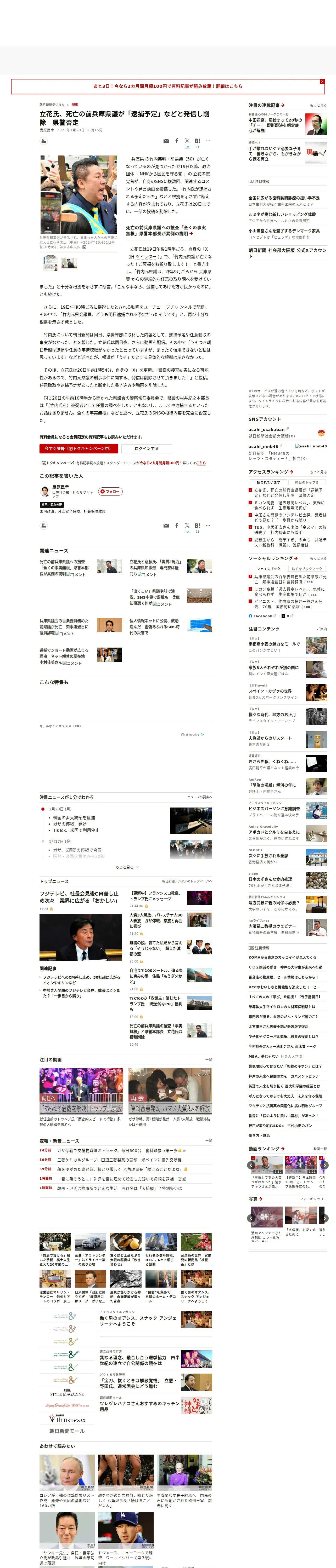The height and width of the screenshot is (1568, 336).
Task: Share on X from top share row
Action: (x=187, y=141)
